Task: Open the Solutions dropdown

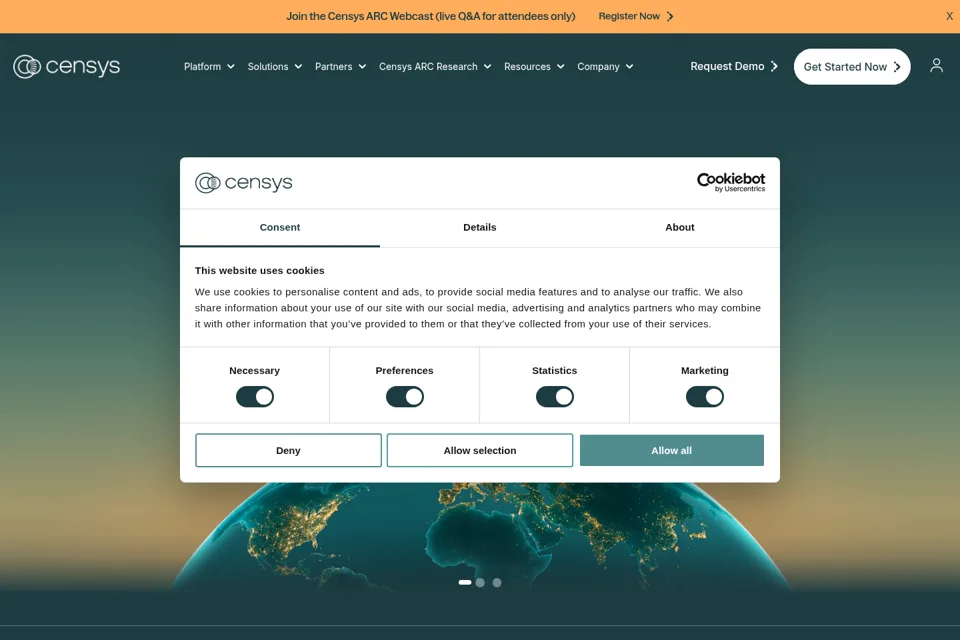Action: tap(274, 66)
